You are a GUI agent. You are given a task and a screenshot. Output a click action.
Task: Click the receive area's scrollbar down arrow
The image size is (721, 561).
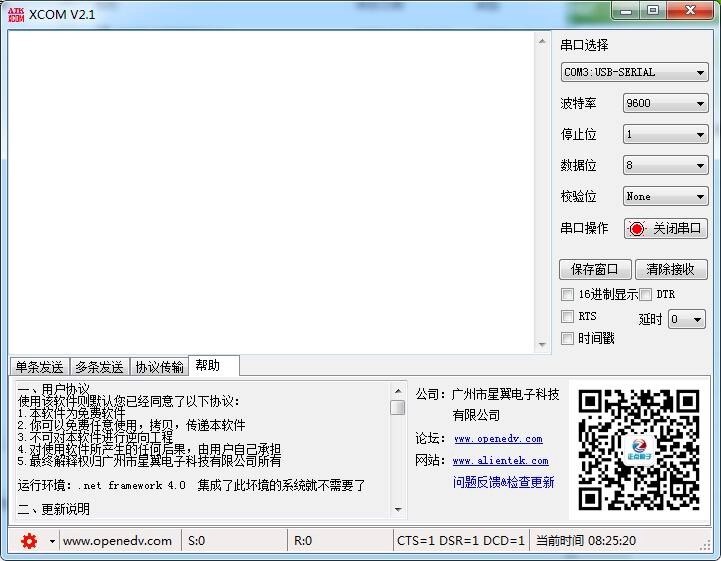541,345
